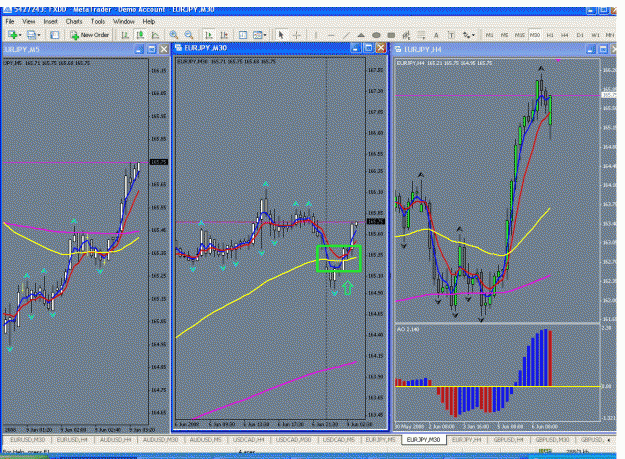Image resolution: width=625 pixels, height=459 pixels.
Task: Click the Zoom Out magnifier icon
Action: click(x=189, y=35)
